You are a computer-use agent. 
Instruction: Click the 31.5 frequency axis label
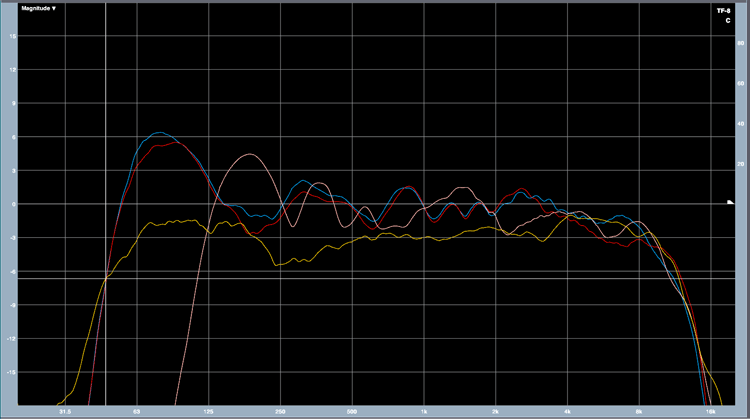click(x=65, y=411)
